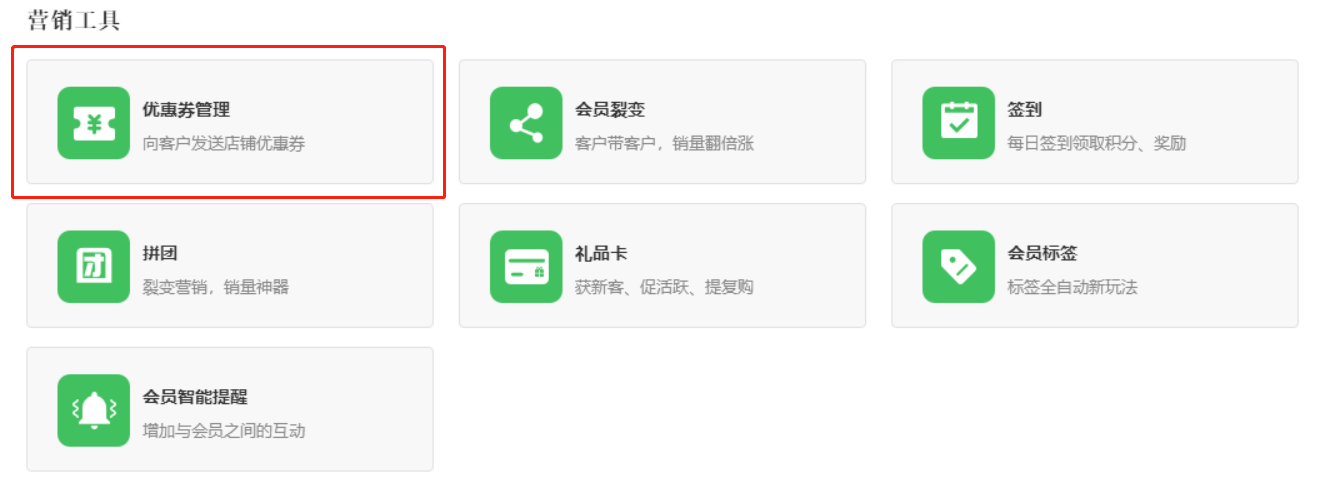This screenshot has height=502, width=1329.
Task: Click description 向客户发送店铺优惠券
Action: (x=224, y=144)
